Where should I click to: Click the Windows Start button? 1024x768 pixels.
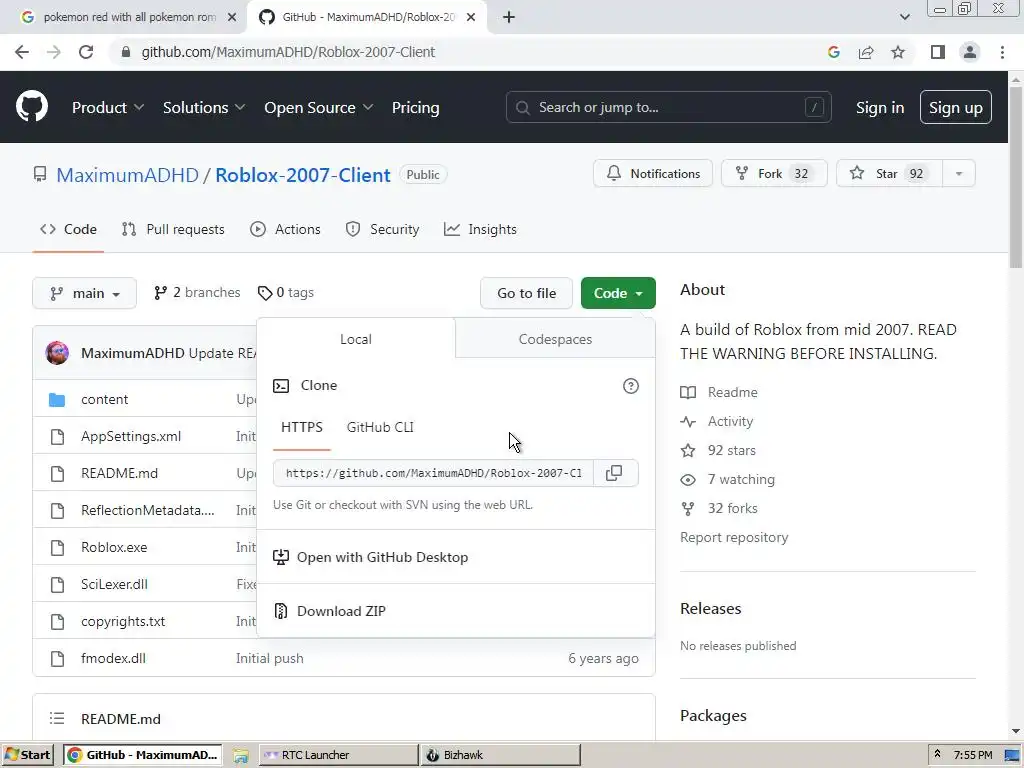[27, 755]
